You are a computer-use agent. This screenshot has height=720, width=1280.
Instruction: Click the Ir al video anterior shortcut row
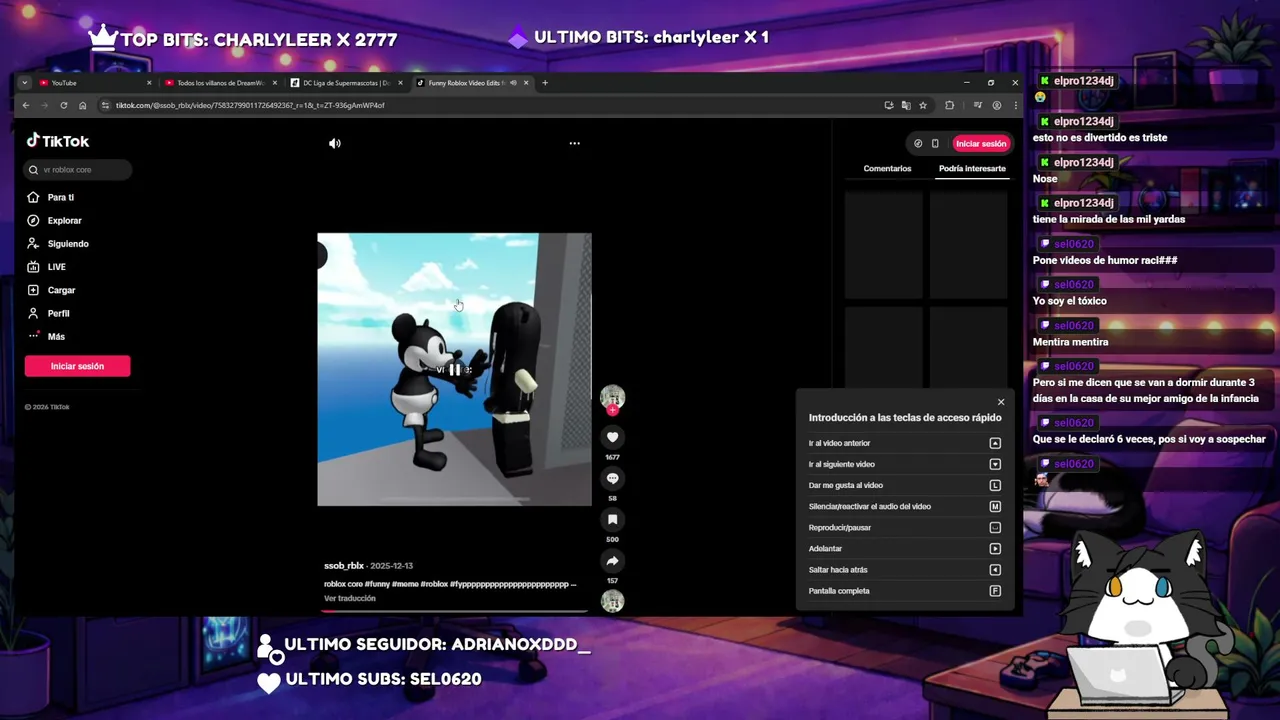click(904, 443)
